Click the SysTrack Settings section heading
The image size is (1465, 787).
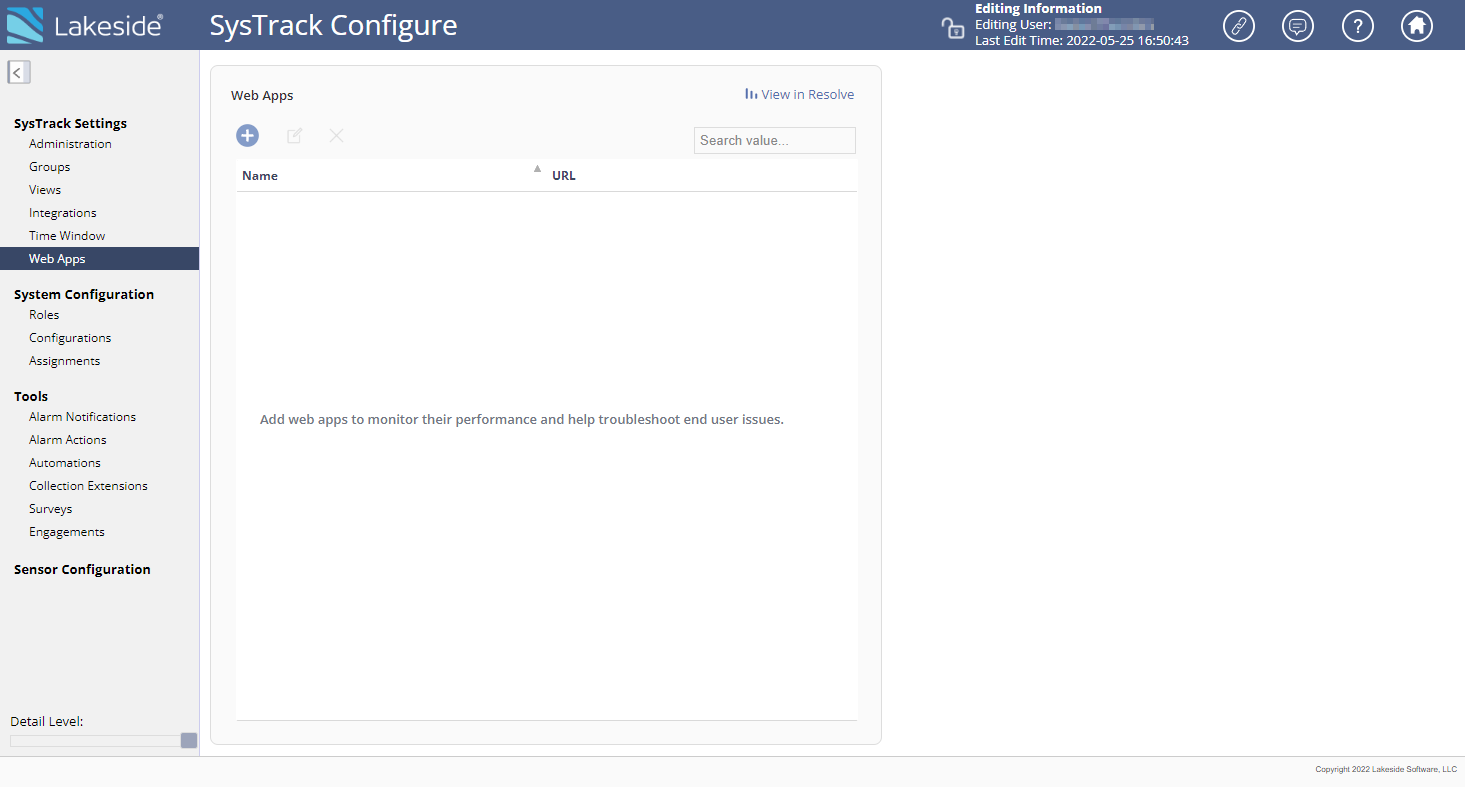click(70, 124)
